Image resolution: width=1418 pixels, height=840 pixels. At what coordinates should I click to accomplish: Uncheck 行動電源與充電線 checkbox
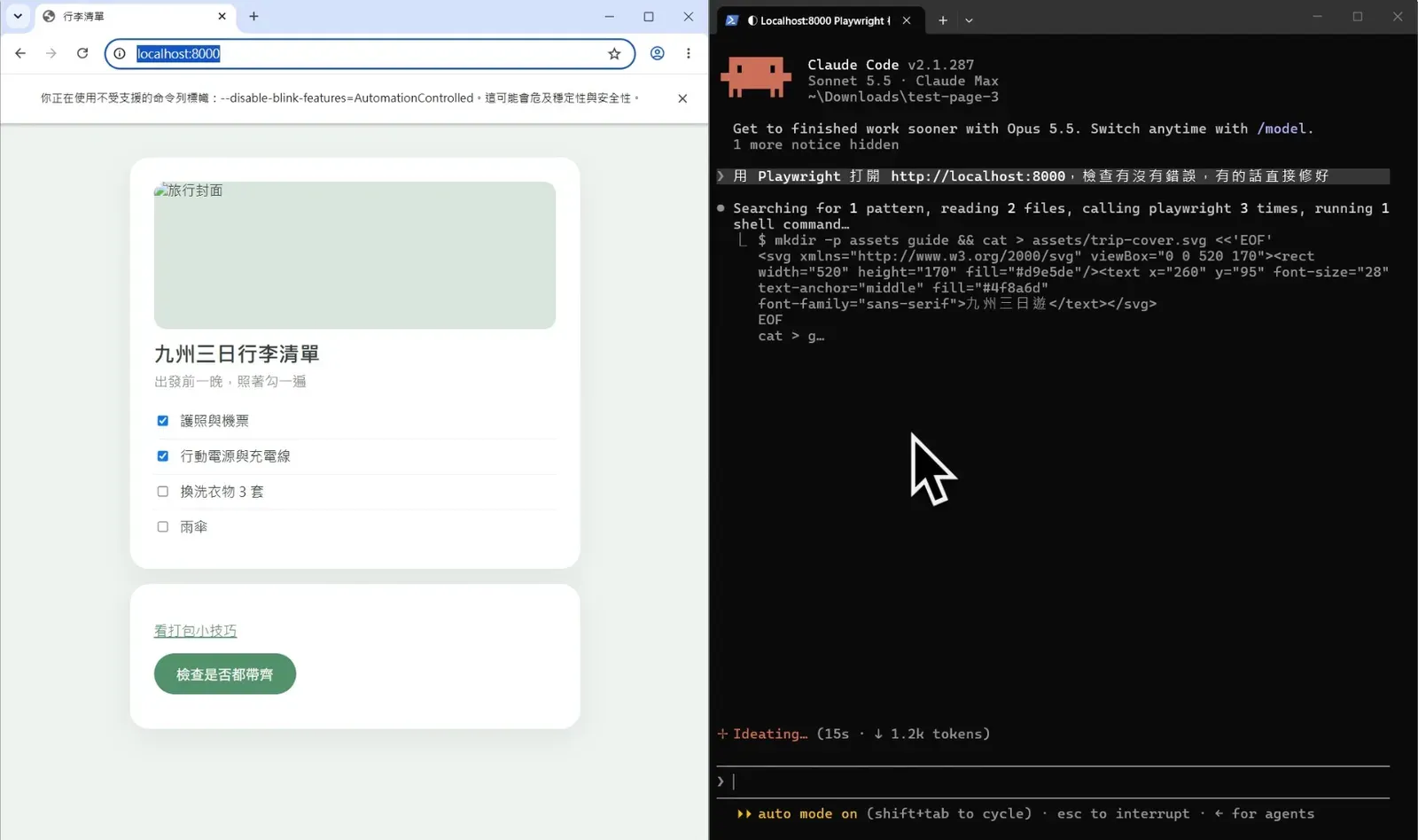163,456
